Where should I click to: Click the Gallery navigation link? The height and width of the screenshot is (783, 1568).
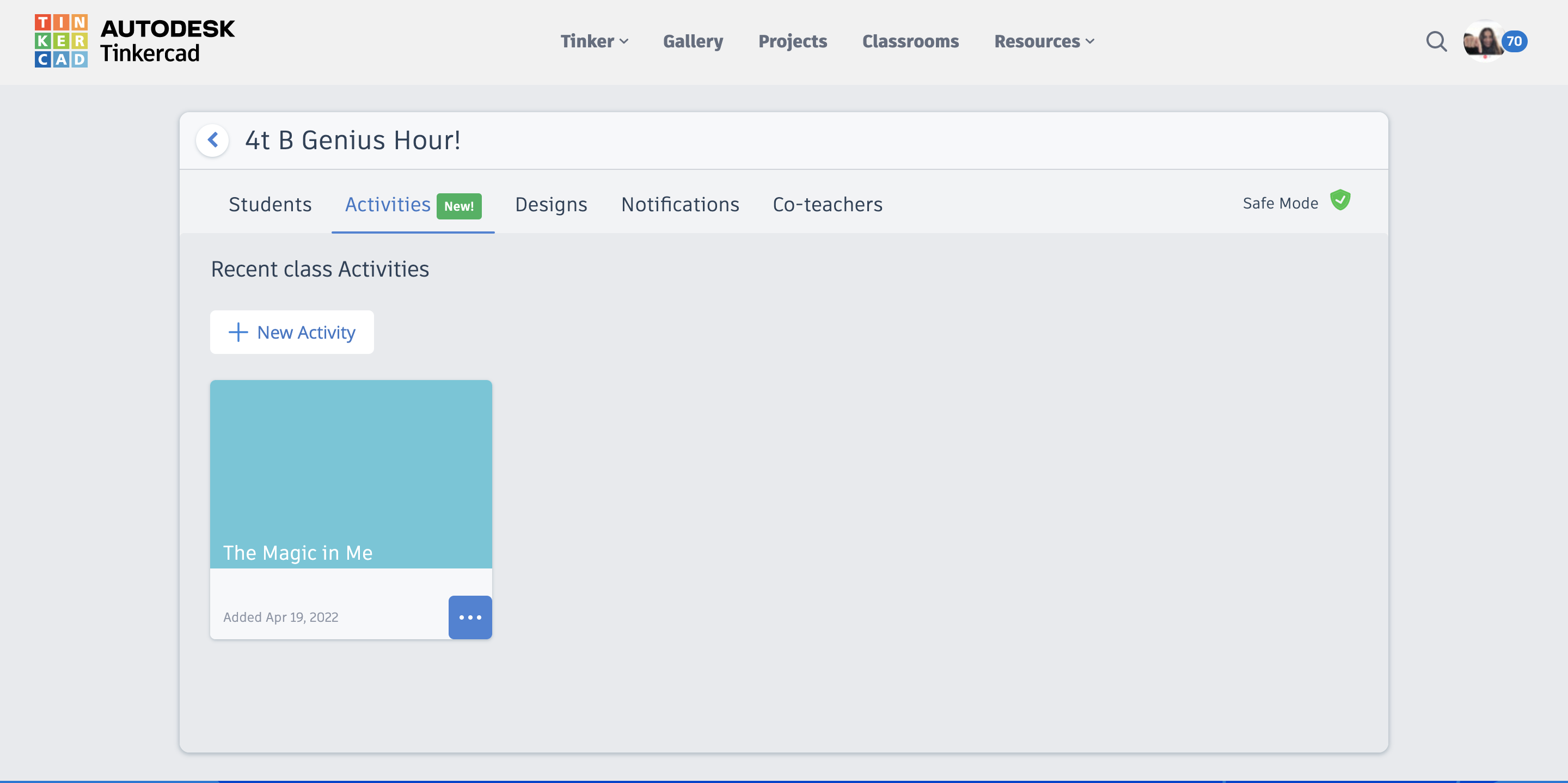coord(692,40)
